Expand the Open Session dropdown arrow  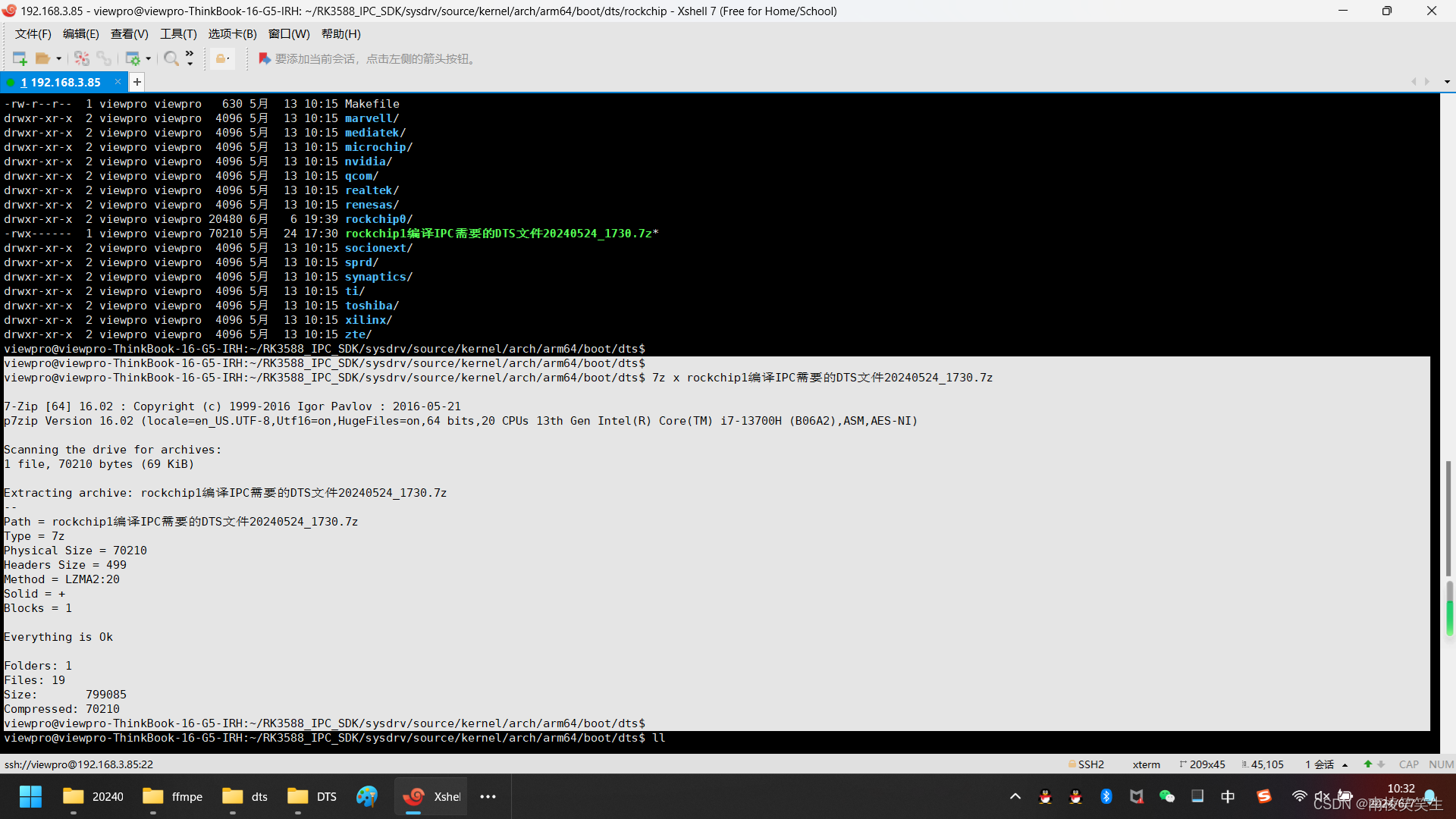click(x=58, y=58)
